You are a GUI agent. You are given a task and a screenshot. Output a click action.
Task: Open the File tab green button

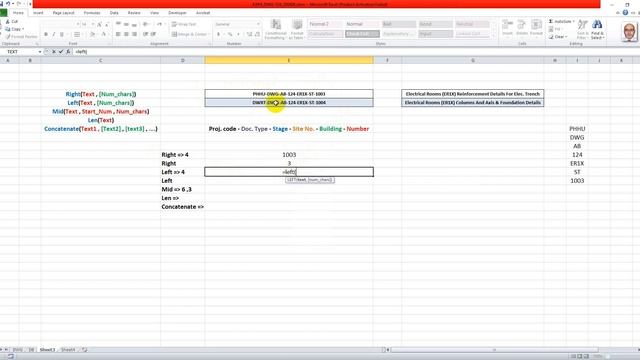pos(4,13)
